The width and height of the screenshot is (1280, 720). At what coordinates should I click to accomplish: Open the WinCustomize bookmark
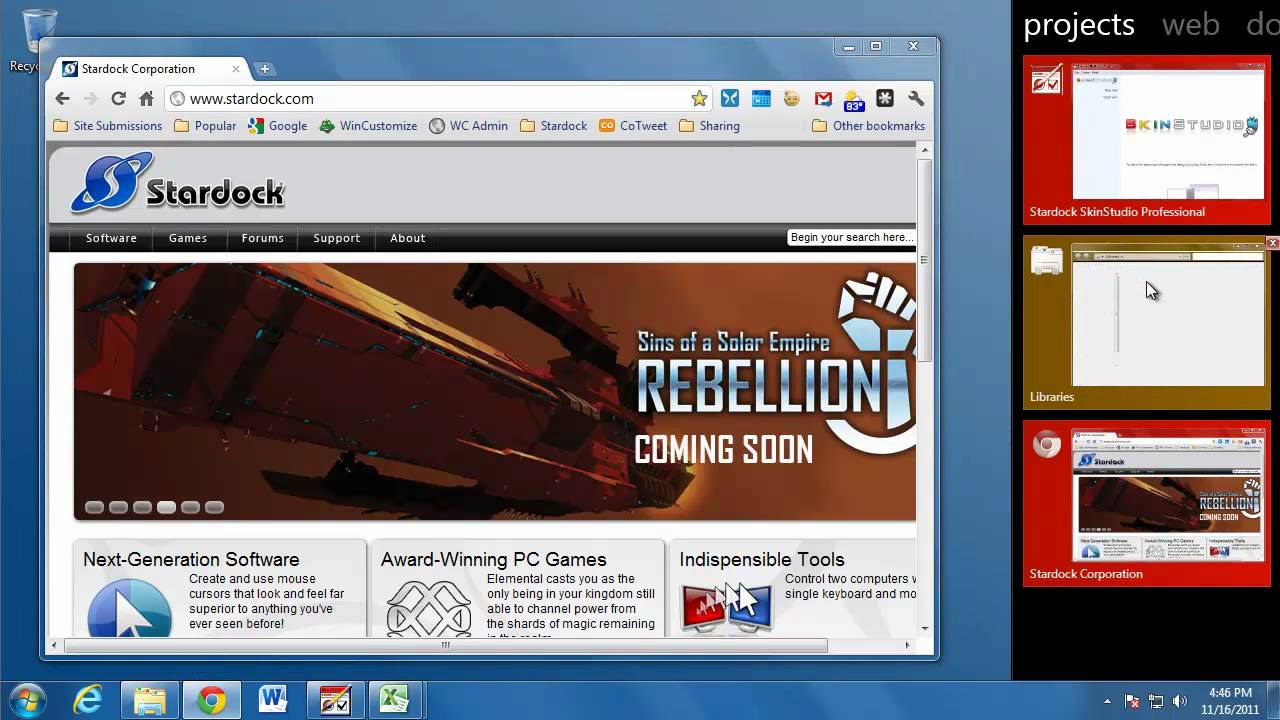368,126
